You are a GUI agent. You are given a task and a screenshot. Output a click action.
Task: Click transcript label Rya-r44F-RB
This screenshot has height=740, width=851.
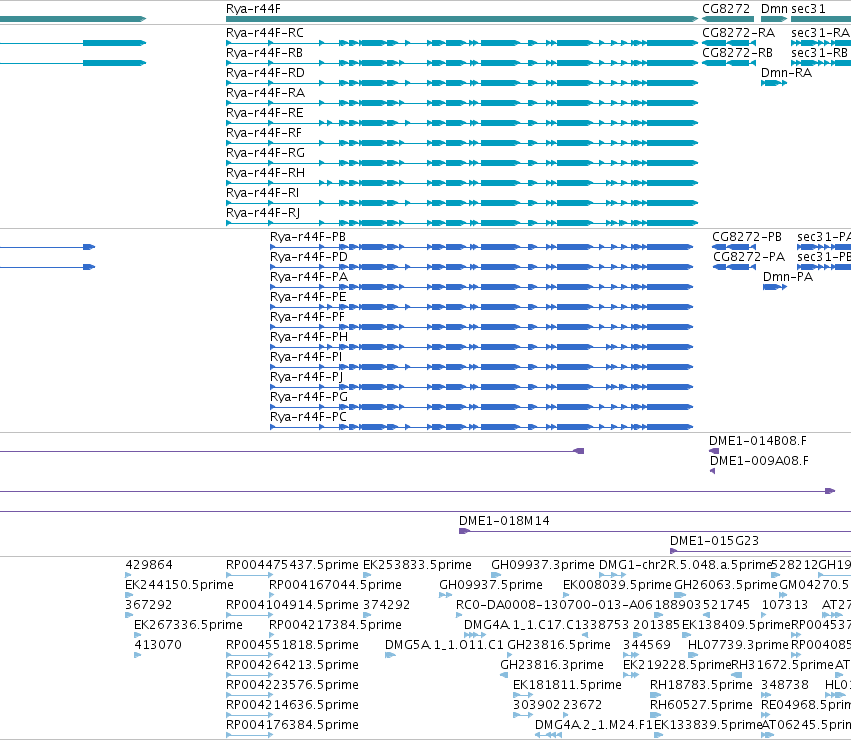[264, 53]
